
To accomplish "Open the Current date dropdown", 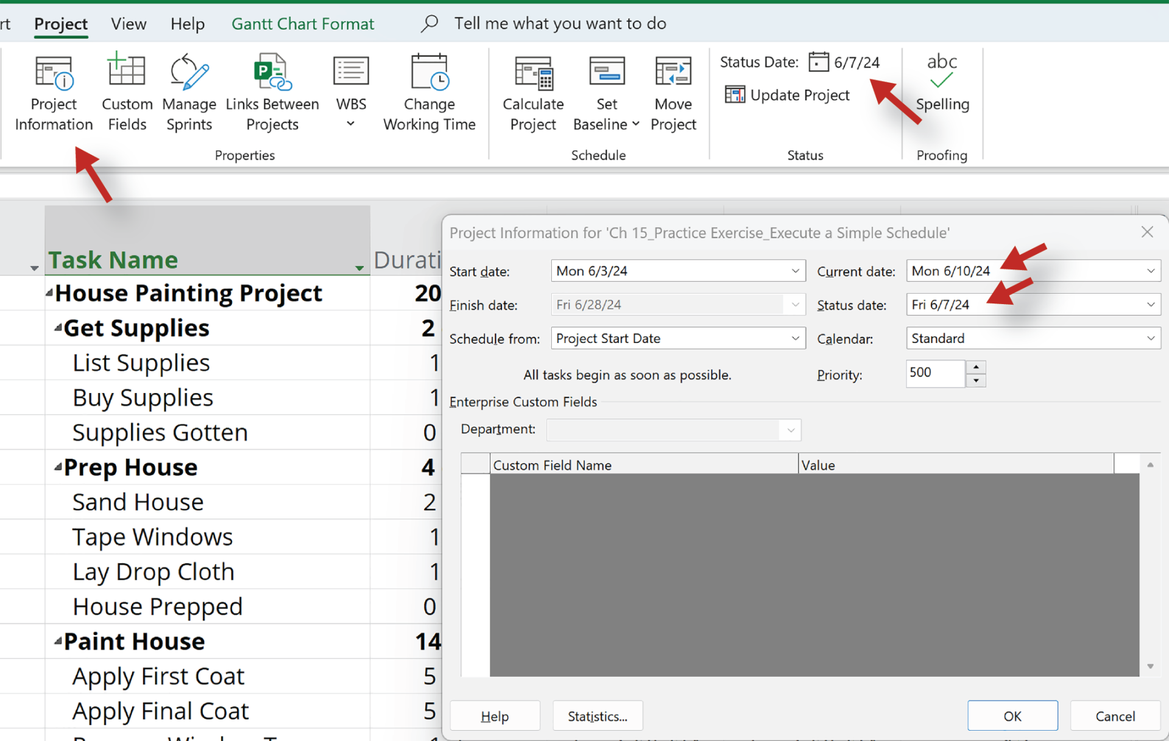I will click(x=1150, y=271).
